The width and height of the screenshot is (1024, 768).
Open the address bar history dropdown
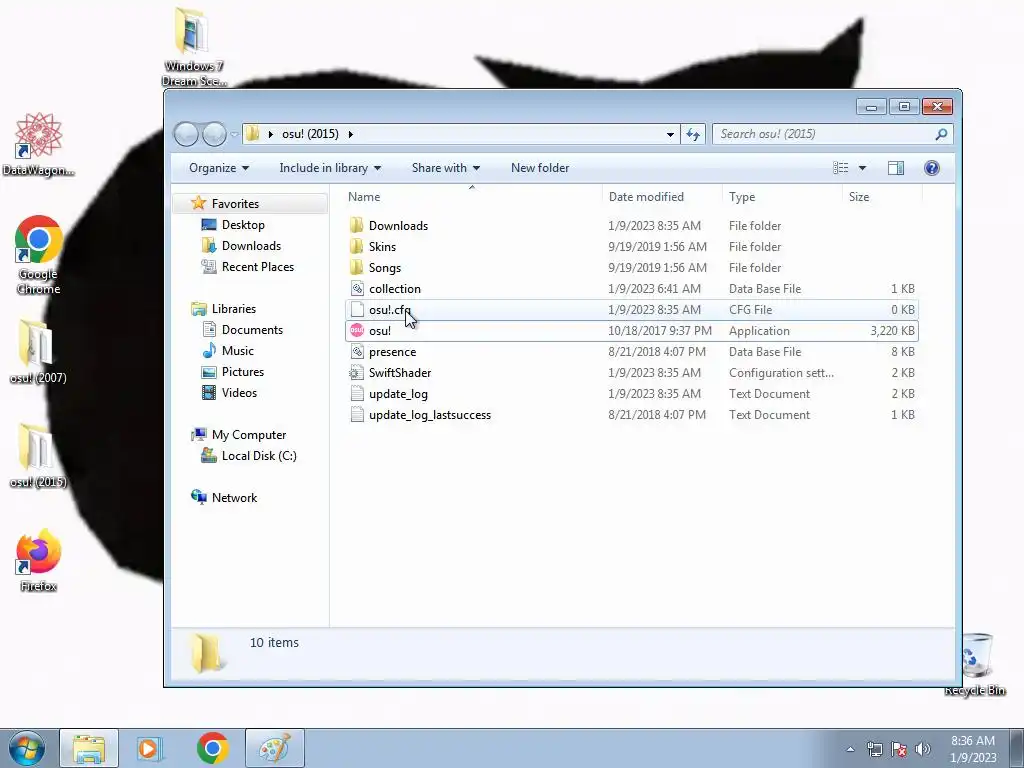670,135
